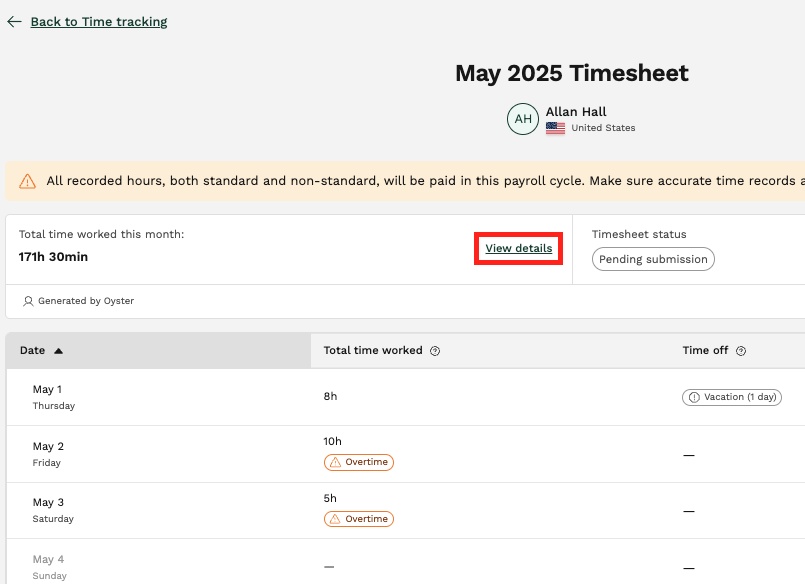Click the back arrow icon
The height and width of the screenshot is (584, 805).
point(14,22)
